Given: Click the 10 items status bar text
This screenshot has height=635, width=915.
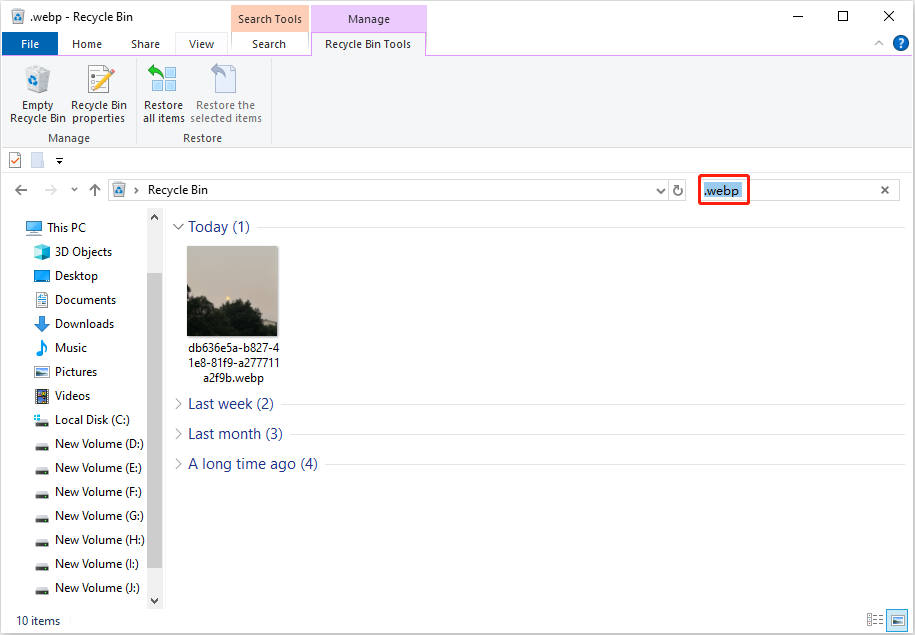Looking at the screenshot, I should [x=38, y=620].
